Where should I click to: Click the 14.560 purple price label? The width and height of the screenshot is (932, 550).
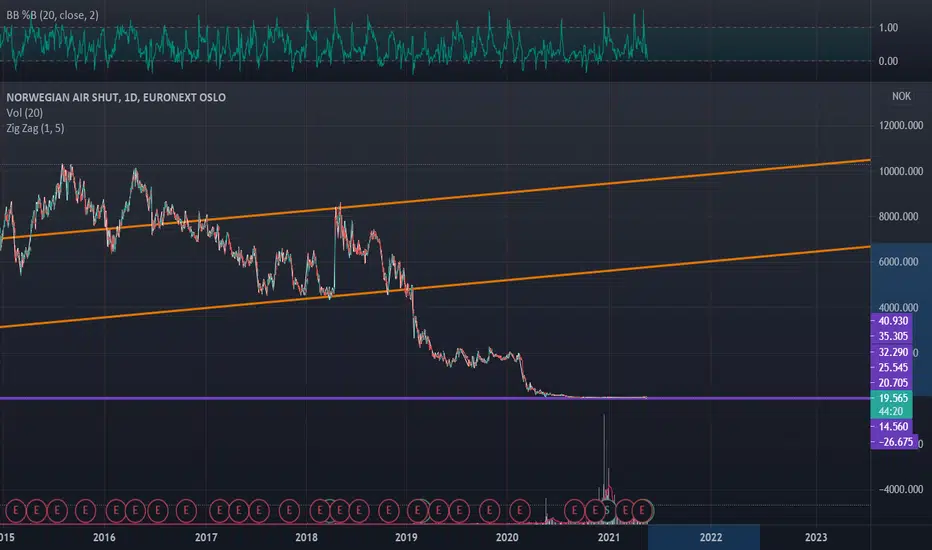[x=892, y=426]
